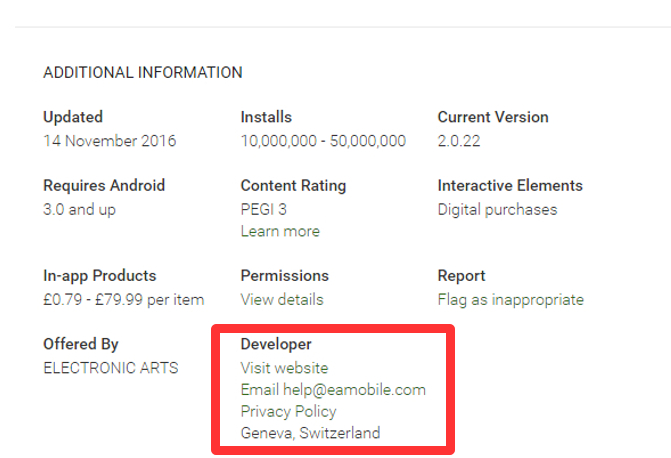
Task: Select the 10,000,000 - 50,000,000 installs text
Action: coord(323,141)
